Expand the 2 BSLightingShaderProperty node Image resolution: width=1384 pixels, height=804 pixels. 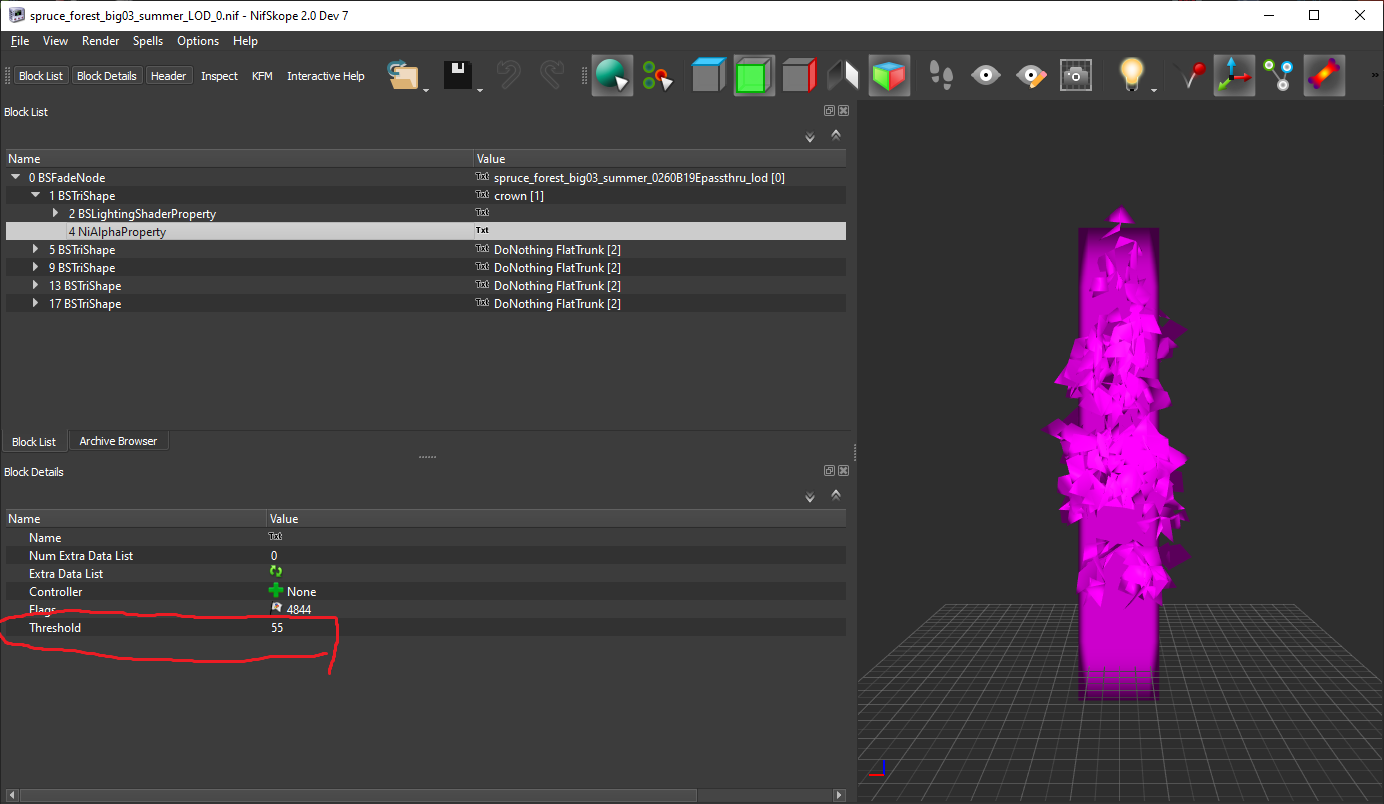pos(56,214)
